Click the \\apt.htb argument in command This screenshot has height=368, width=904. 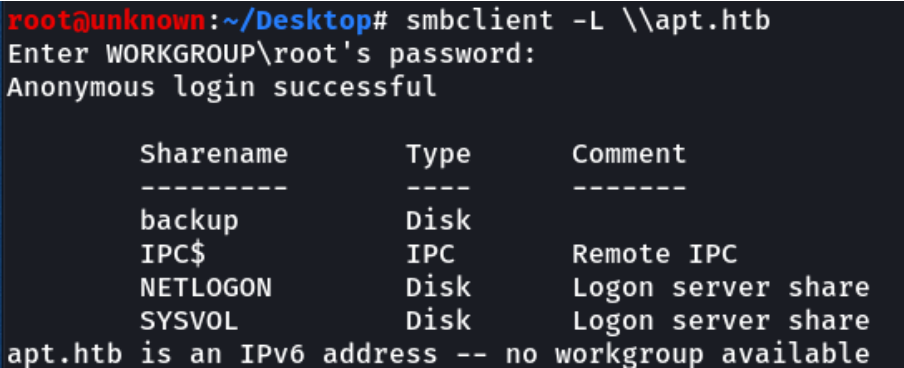pos(695,21)
